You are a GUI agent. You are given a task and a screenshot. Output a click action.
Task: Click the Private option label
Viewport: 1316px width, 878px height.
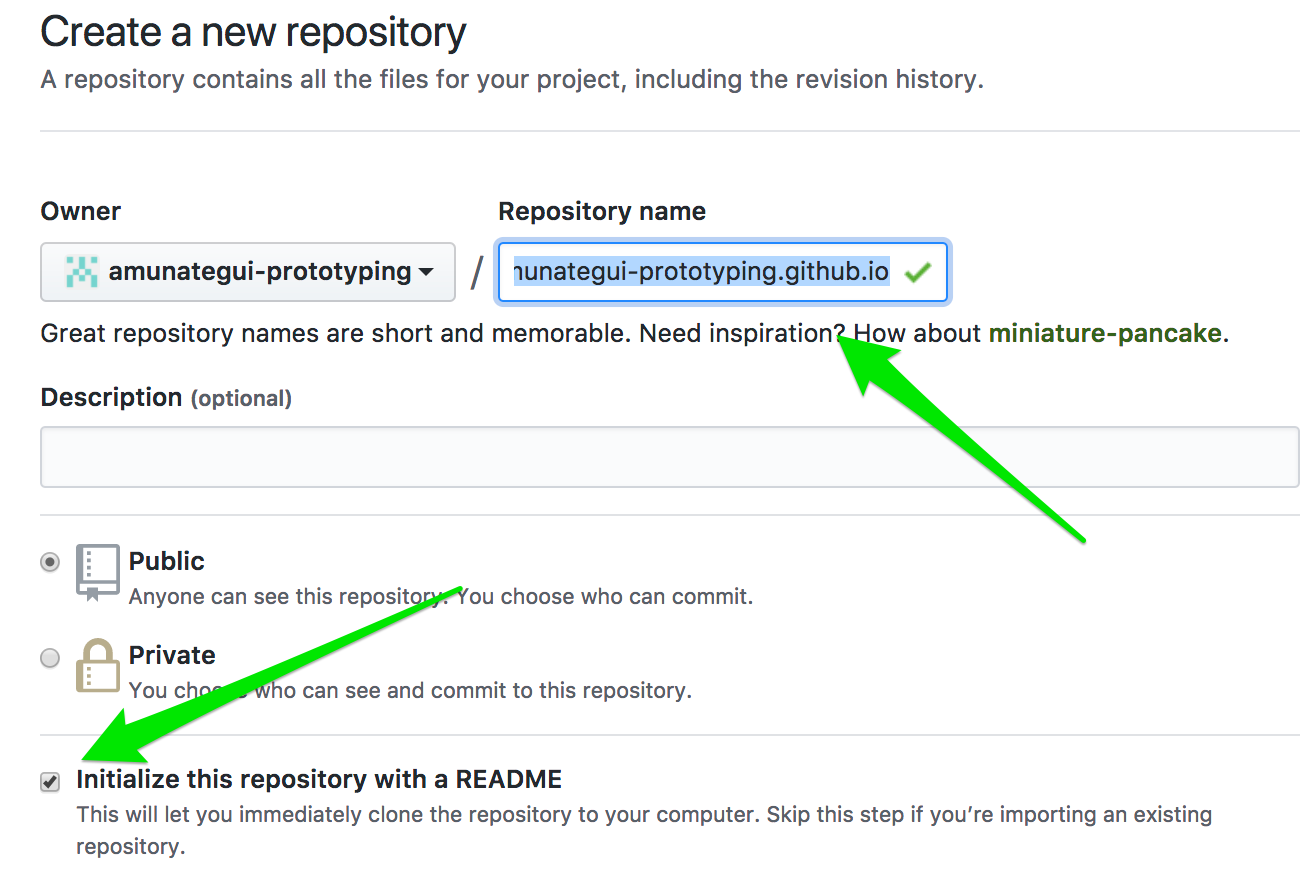[172, 655]
